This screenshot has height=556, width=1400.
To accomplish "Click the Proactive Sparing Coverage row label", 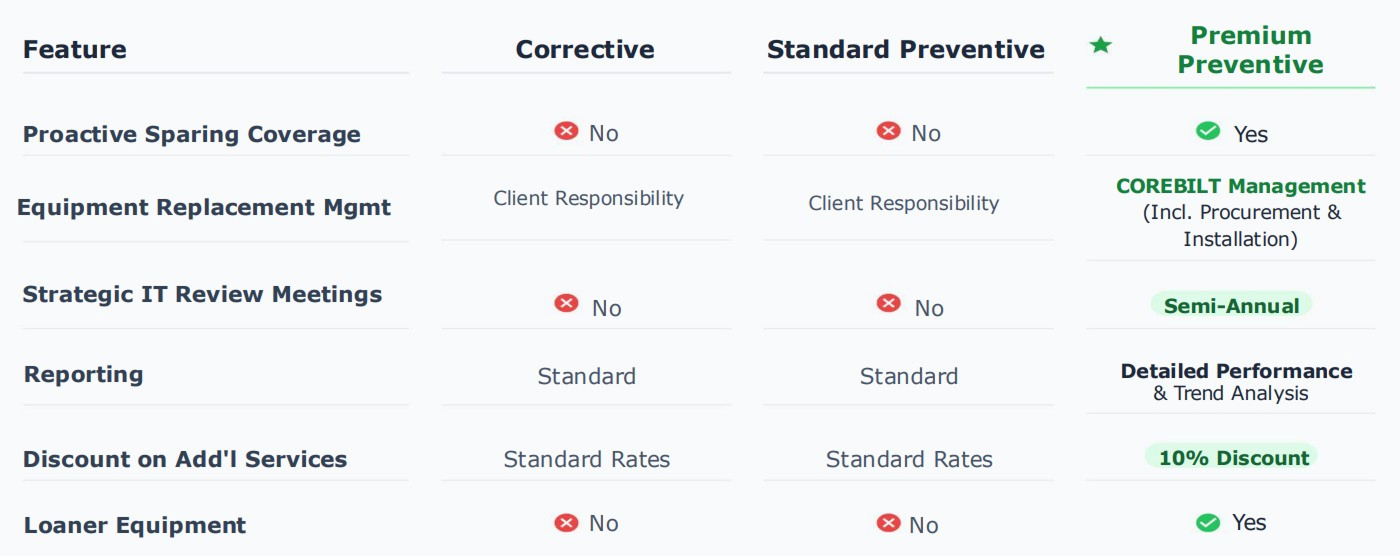I will 192,134.
